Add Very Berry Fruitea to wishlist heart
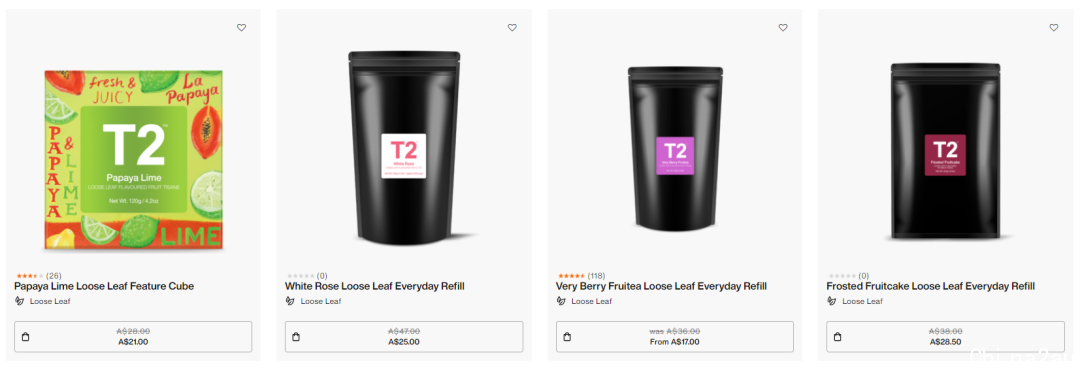Screen dimensions: 1080x370 [782, 28]
